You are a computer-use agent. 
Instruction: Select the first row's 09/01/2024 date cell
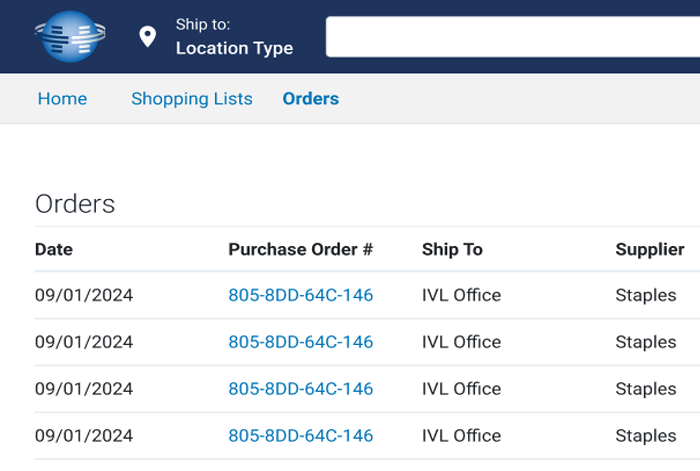click(84, 295)
